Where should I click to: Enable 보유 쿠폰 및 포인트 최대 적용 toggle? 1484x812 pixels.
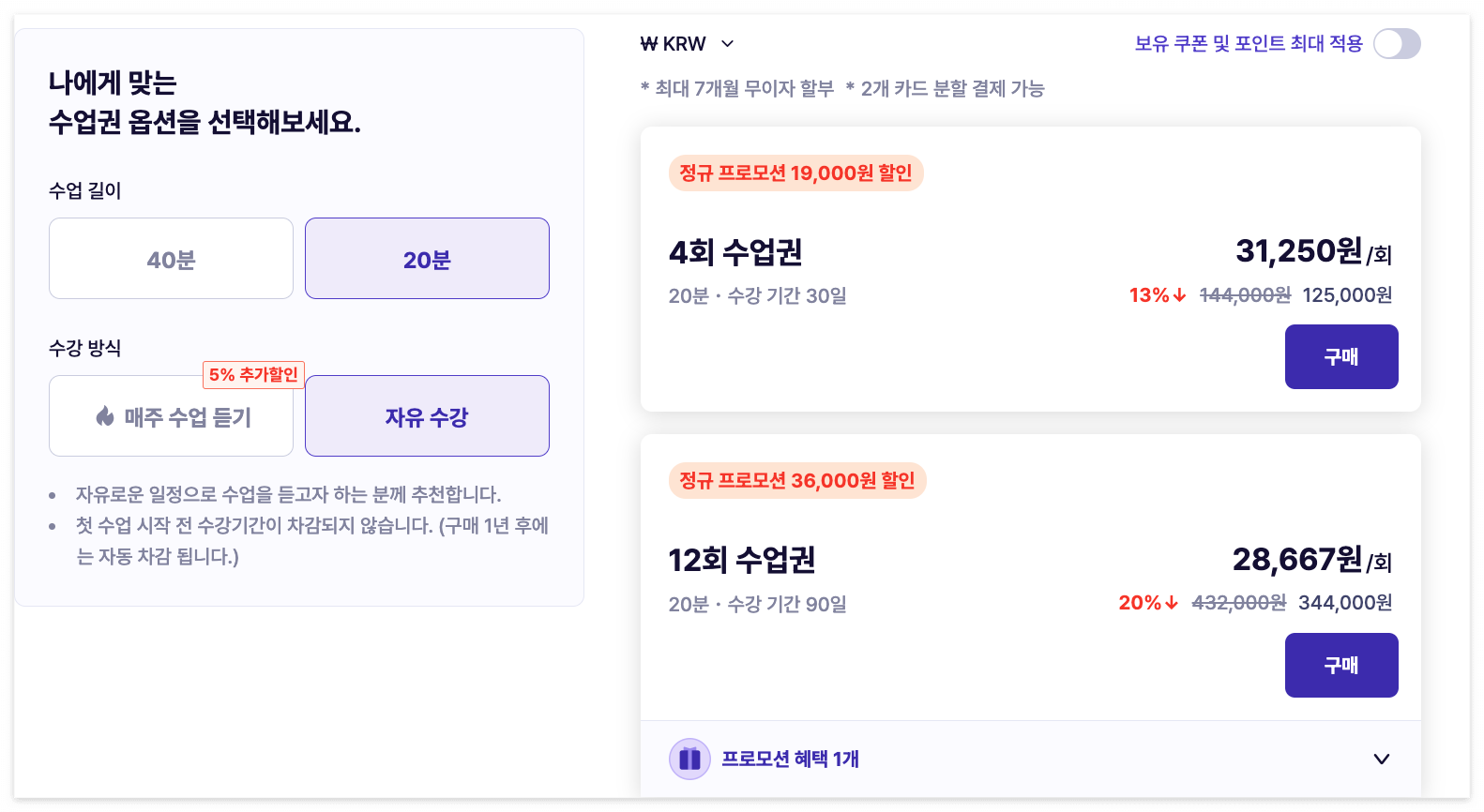tap(1396, 43)
